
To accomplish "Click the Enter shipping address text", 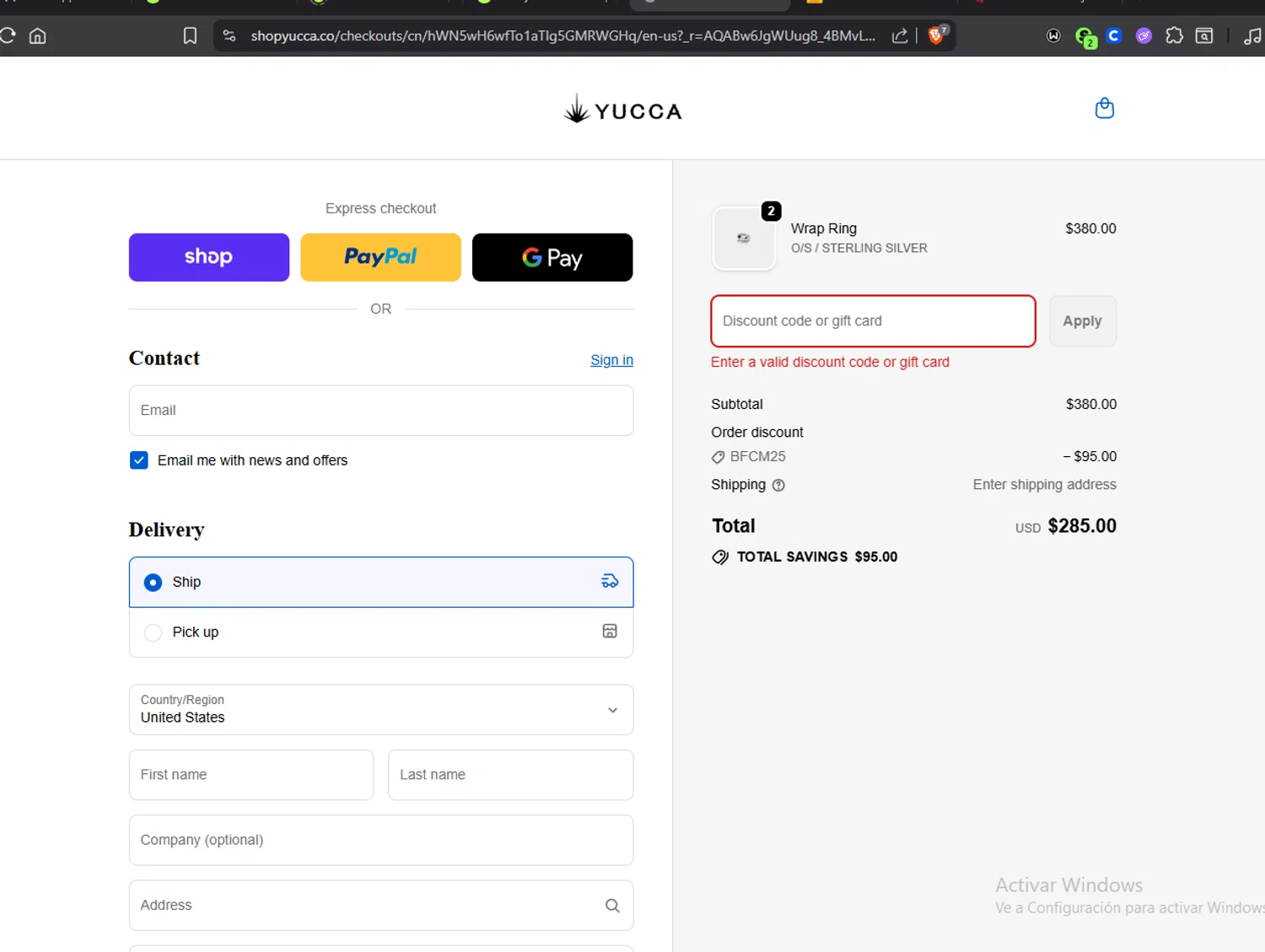I will click(x=1044, y=484).
